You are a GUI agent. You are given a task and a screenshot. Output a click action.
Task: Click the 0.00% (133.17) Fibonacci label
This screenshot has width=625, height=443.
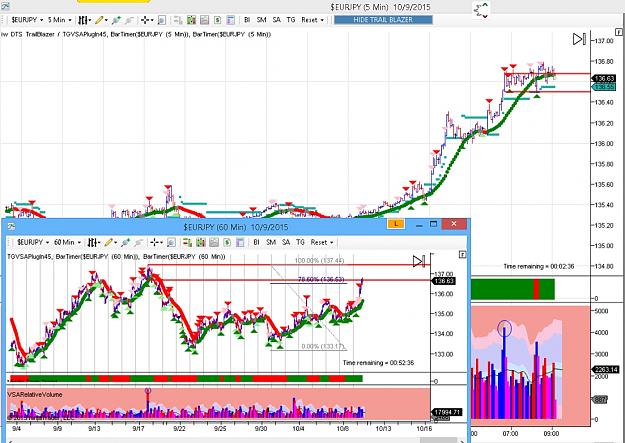pyautogui.click(x=322, y=347)
